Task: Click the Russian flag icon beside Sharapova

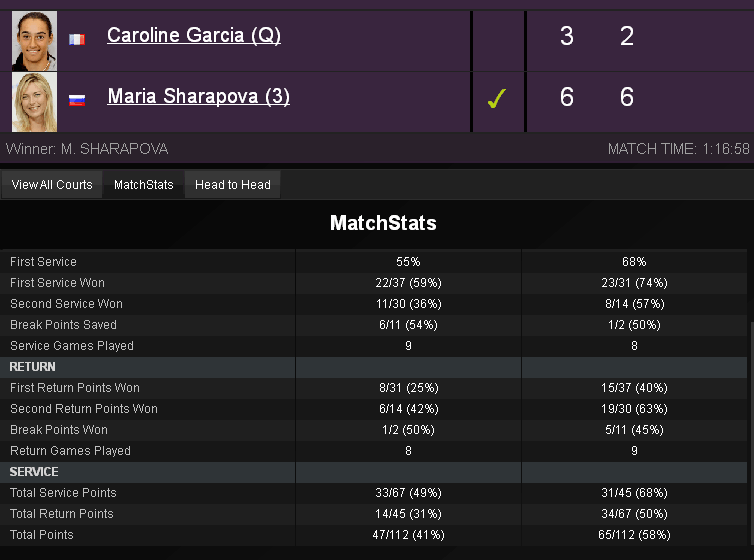Action: pos(77,99)
